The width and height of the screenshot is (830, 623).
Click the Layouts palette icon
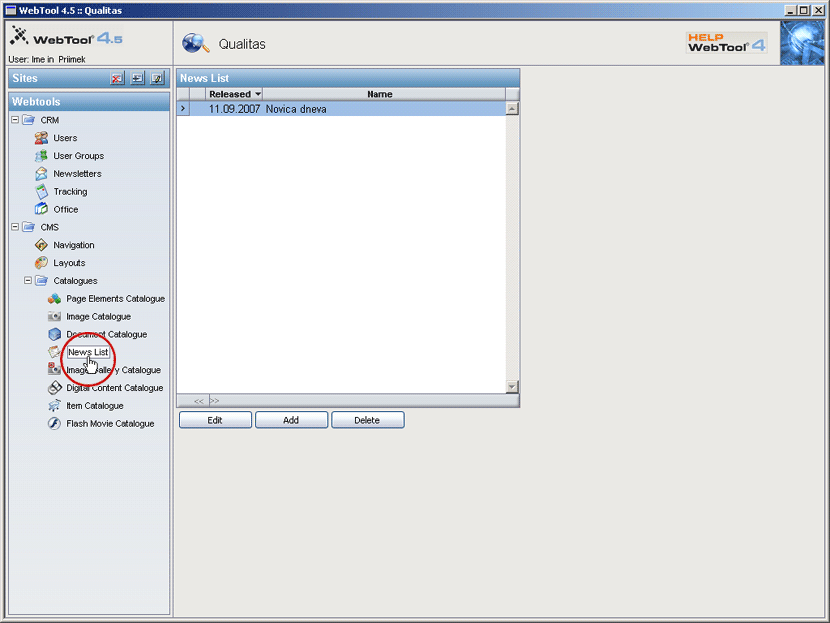click(x=41, y=263)
